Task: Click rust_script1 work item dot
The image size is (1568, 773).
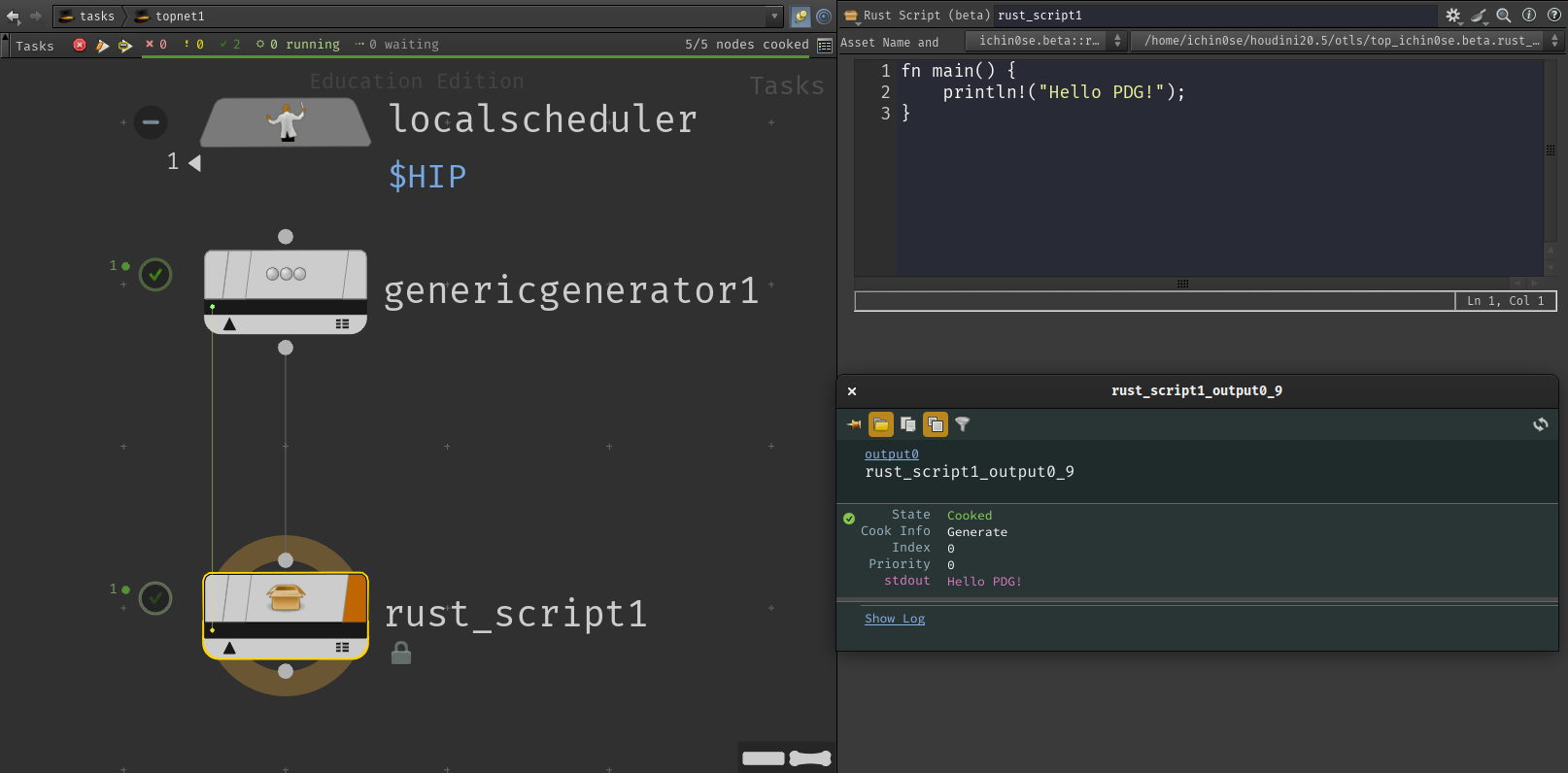Action: (212, 630)
